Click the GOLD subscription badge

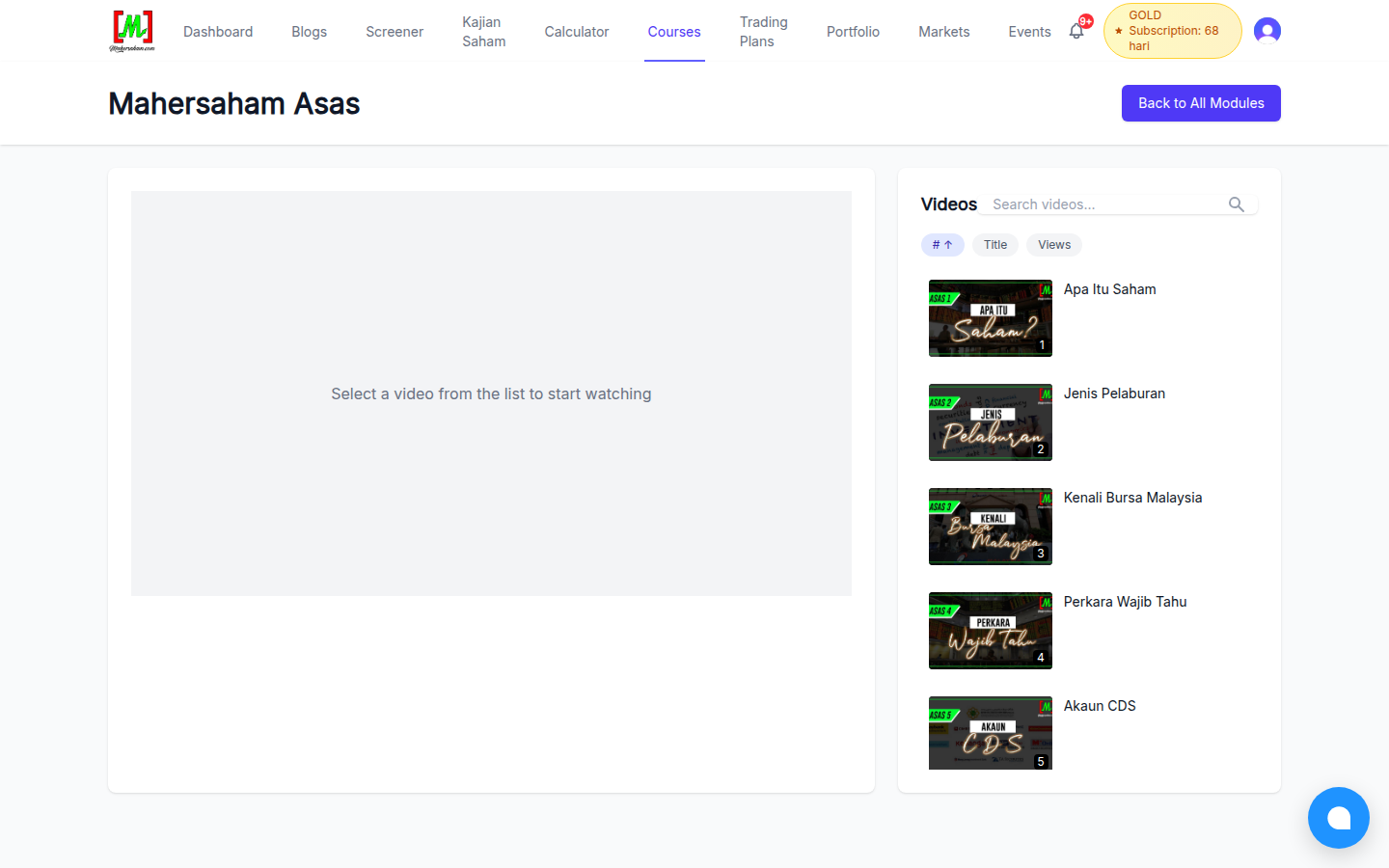1172,31
